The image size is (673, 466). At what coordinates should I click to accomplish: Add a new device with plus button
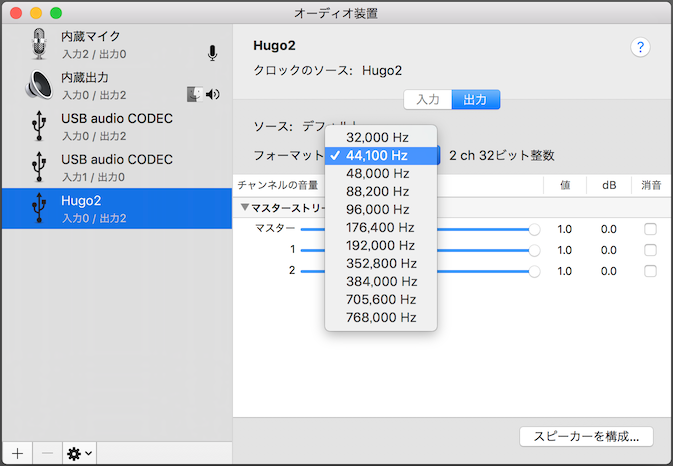pos(18,453)
